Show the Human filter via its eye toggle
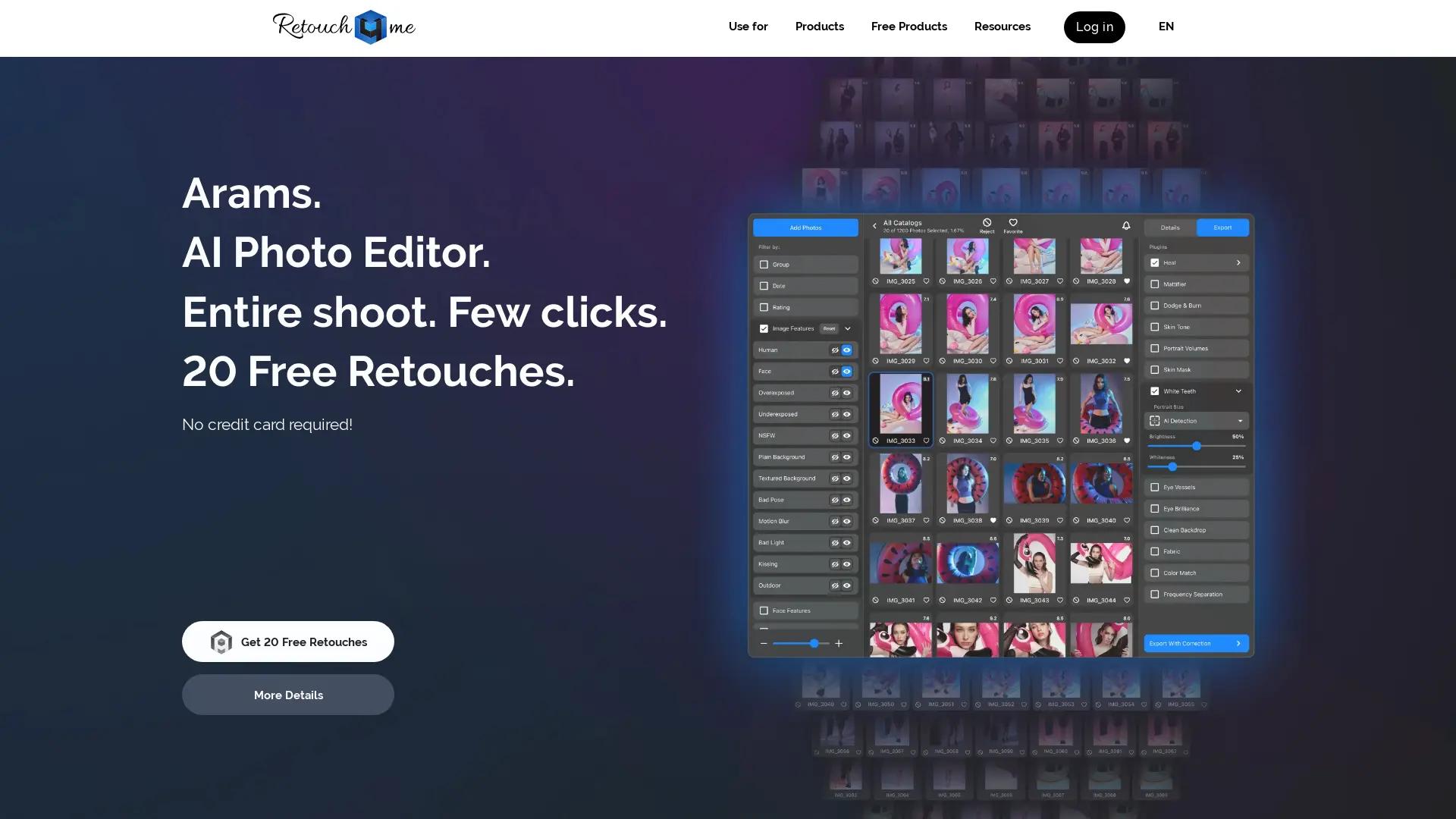 847,350
